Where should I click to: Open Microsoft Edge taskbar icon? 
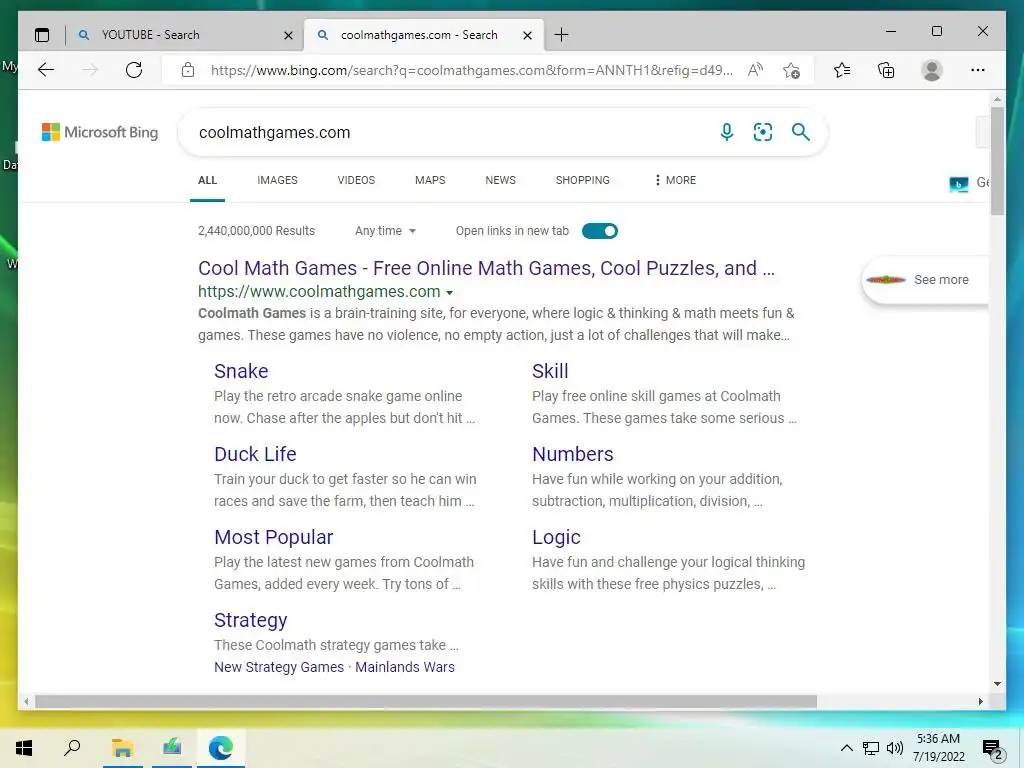(221, 748)
